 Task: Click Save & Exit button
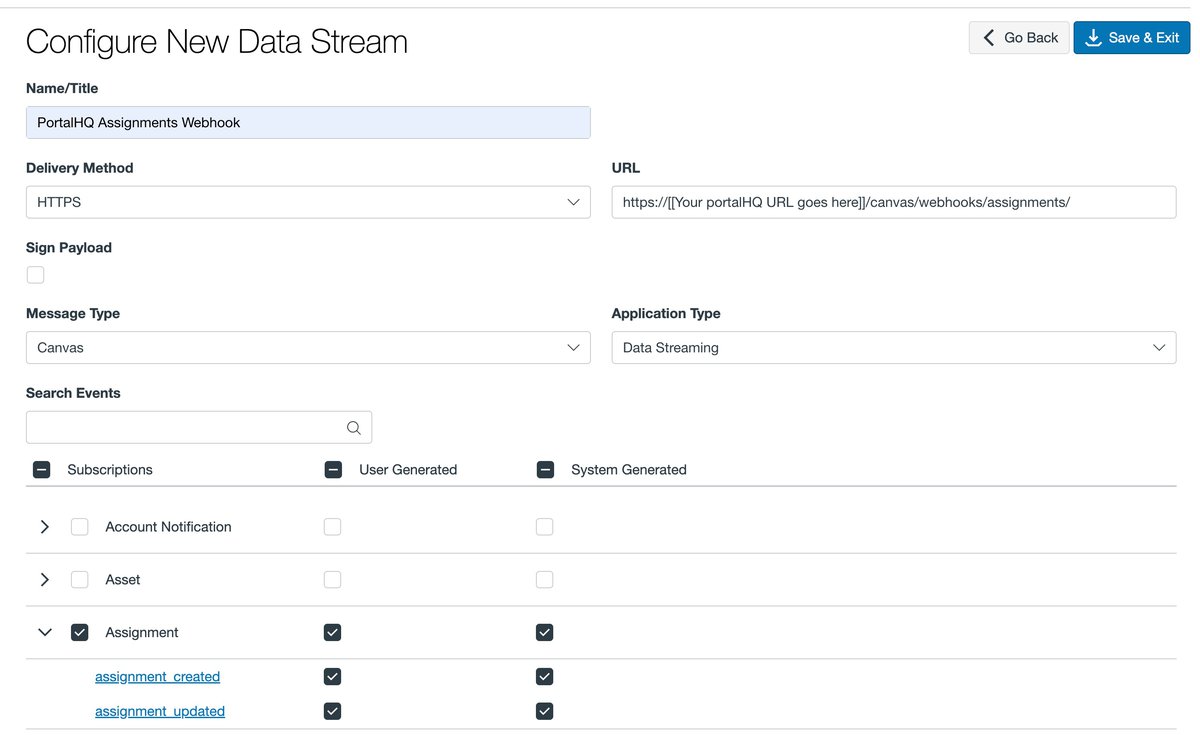pyautogui.click(x=1131, y=38)
